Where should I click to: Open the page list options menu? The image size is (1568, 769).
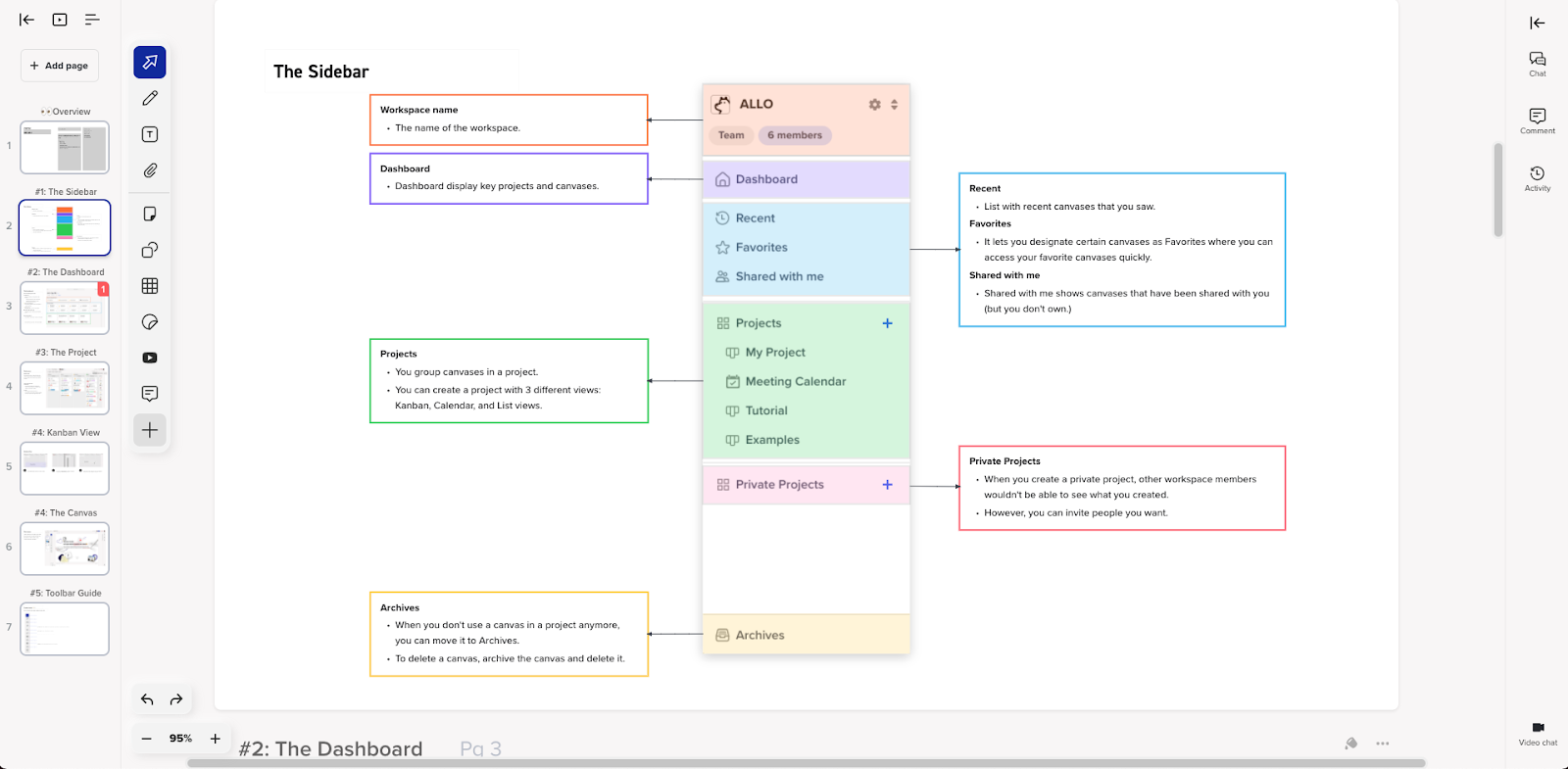[92, 20]
